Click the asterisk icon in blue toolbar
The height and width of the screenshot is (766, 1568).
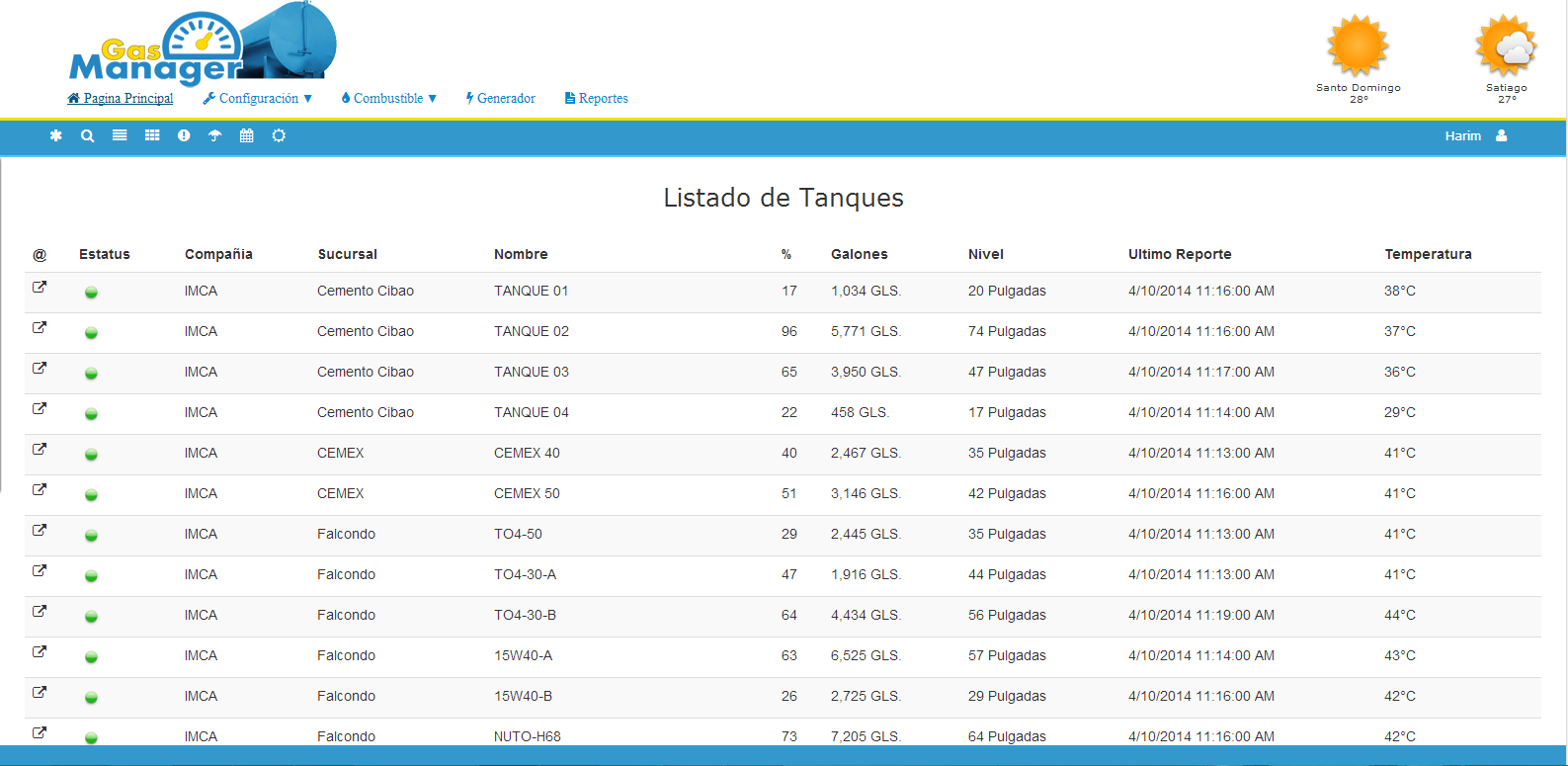tap(56, 135)
